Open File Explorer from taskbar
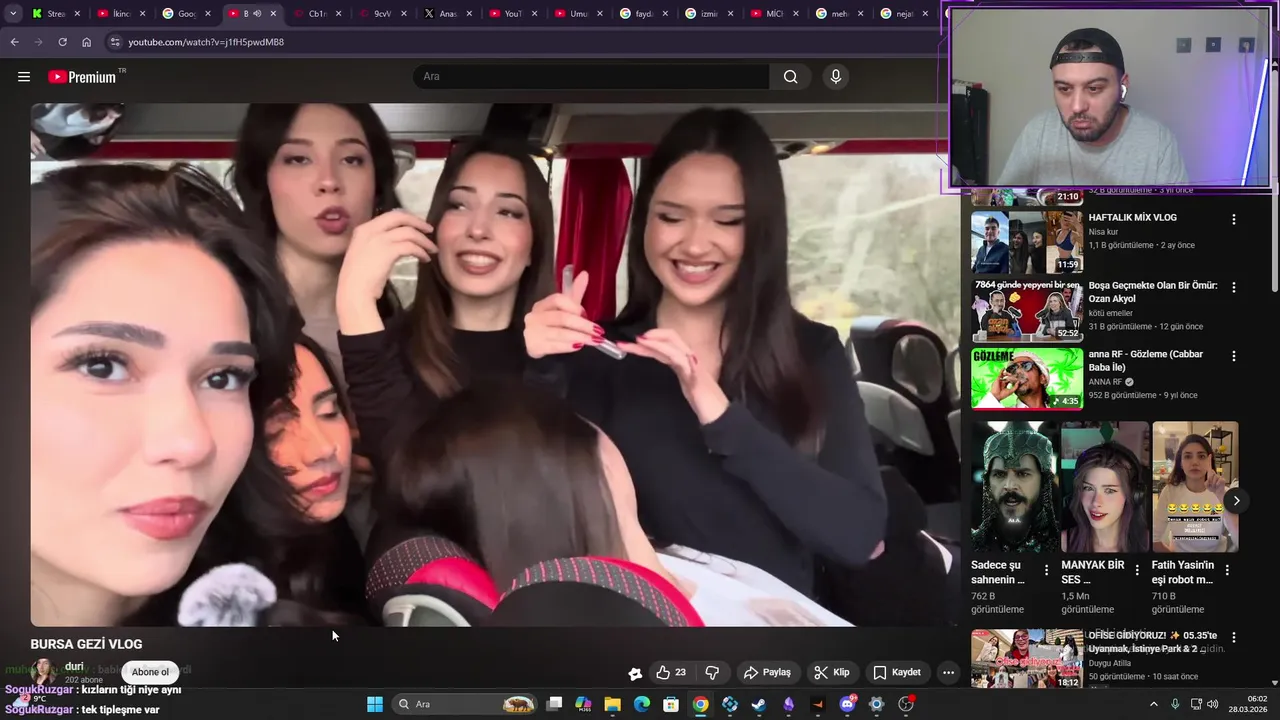Viewport: 1280px width, 720px height. point(613,704)
